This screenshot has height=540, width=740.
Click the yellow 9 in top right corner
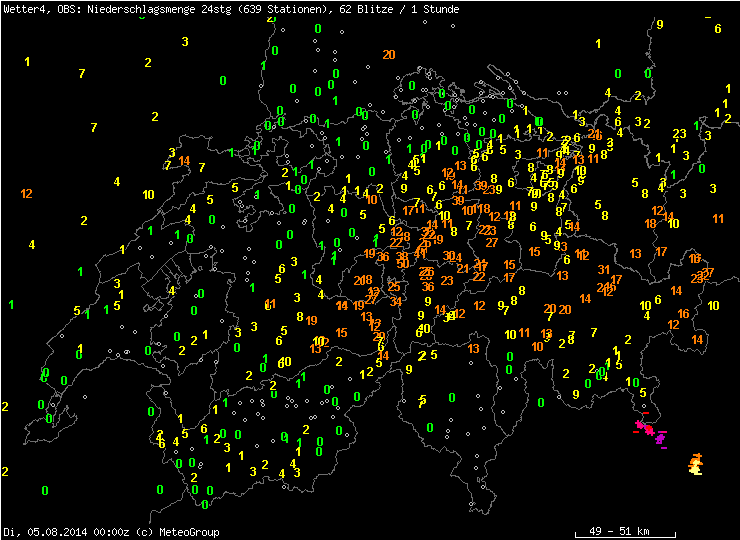pyautogui.click(x=660, y=25)
